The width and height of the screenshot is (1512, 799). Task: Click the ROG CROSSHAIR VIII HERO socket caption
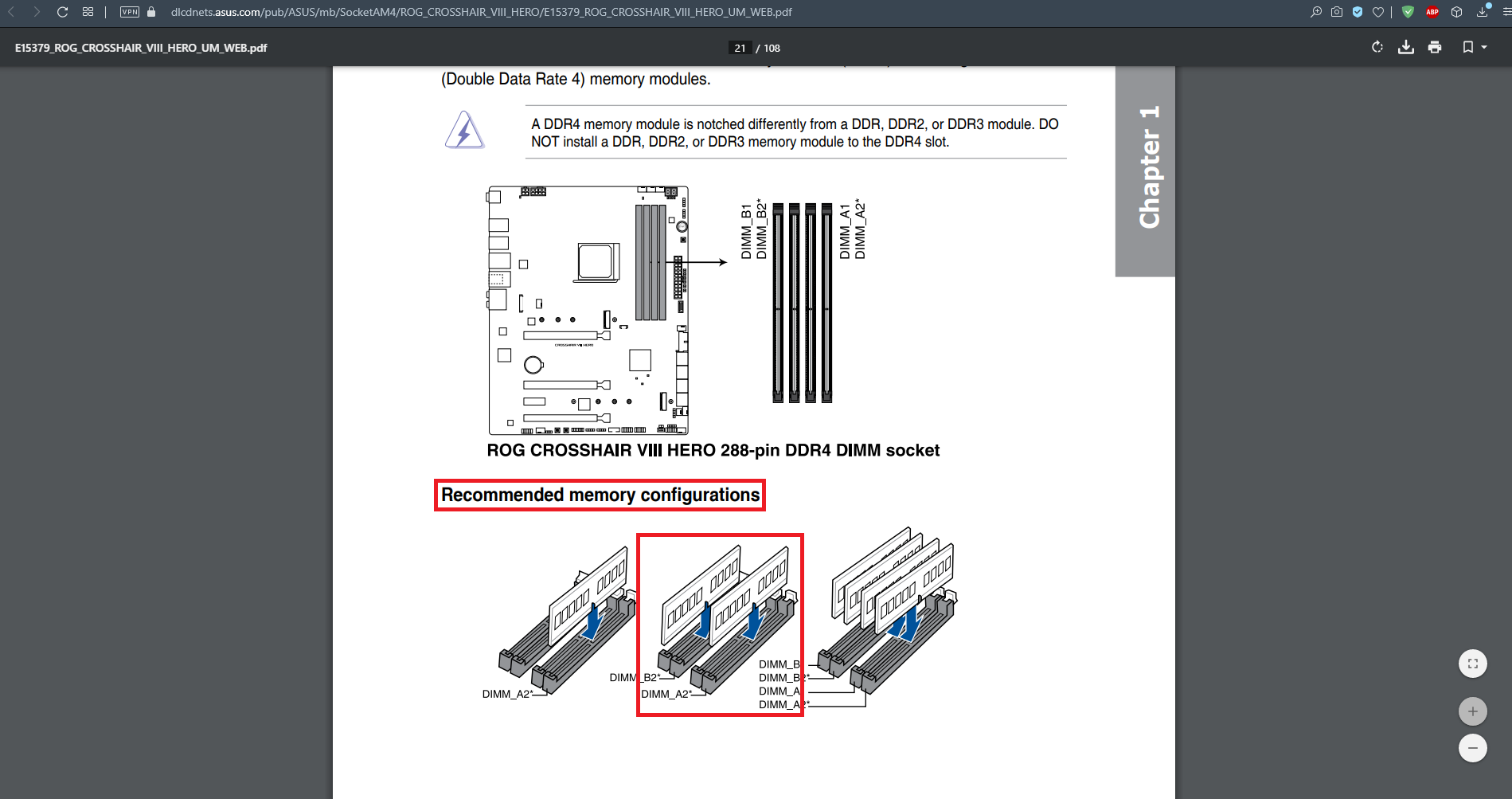[713, 450]
